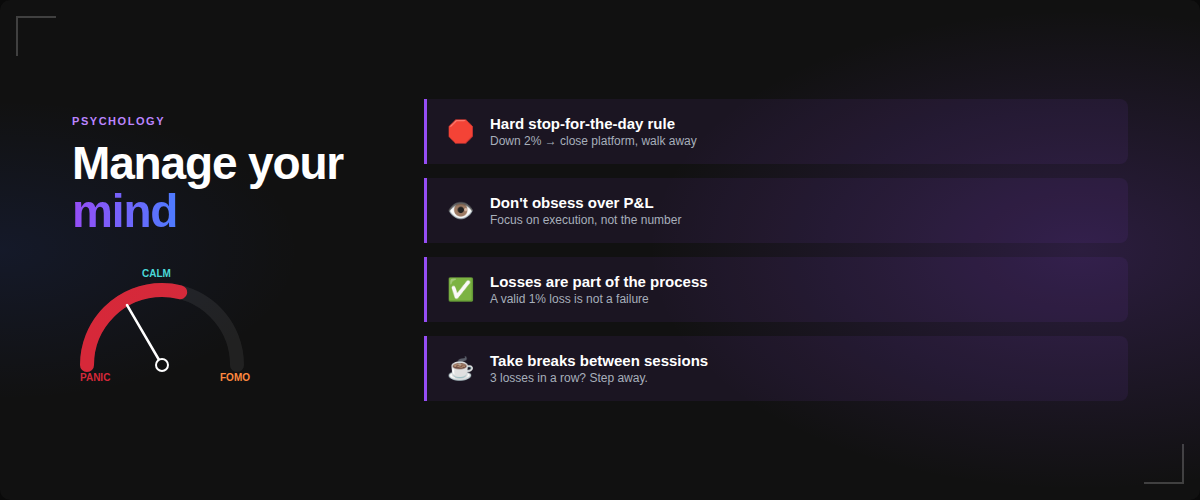
Task: Select the "Don't obsess over P&L" heading
Action: 571,203
